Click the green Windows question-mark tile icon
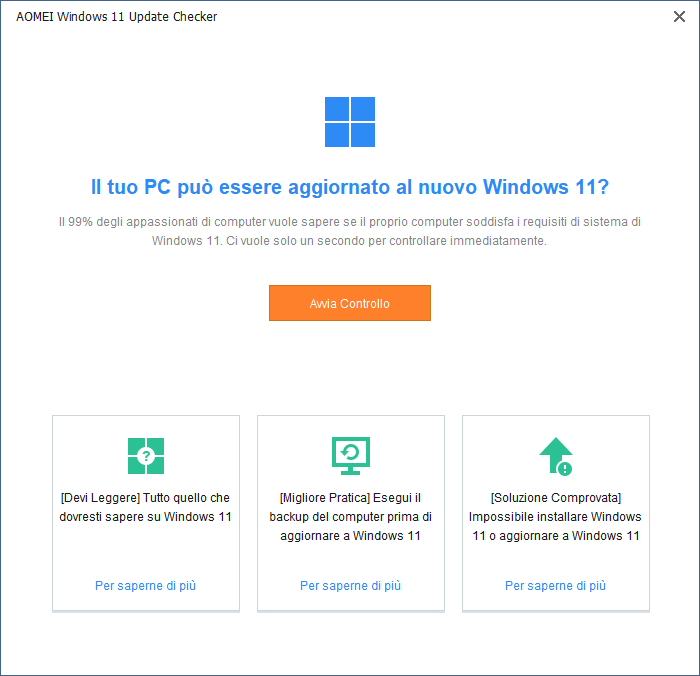The height and width of the screenshot is (676, 700). coord(146,456)
